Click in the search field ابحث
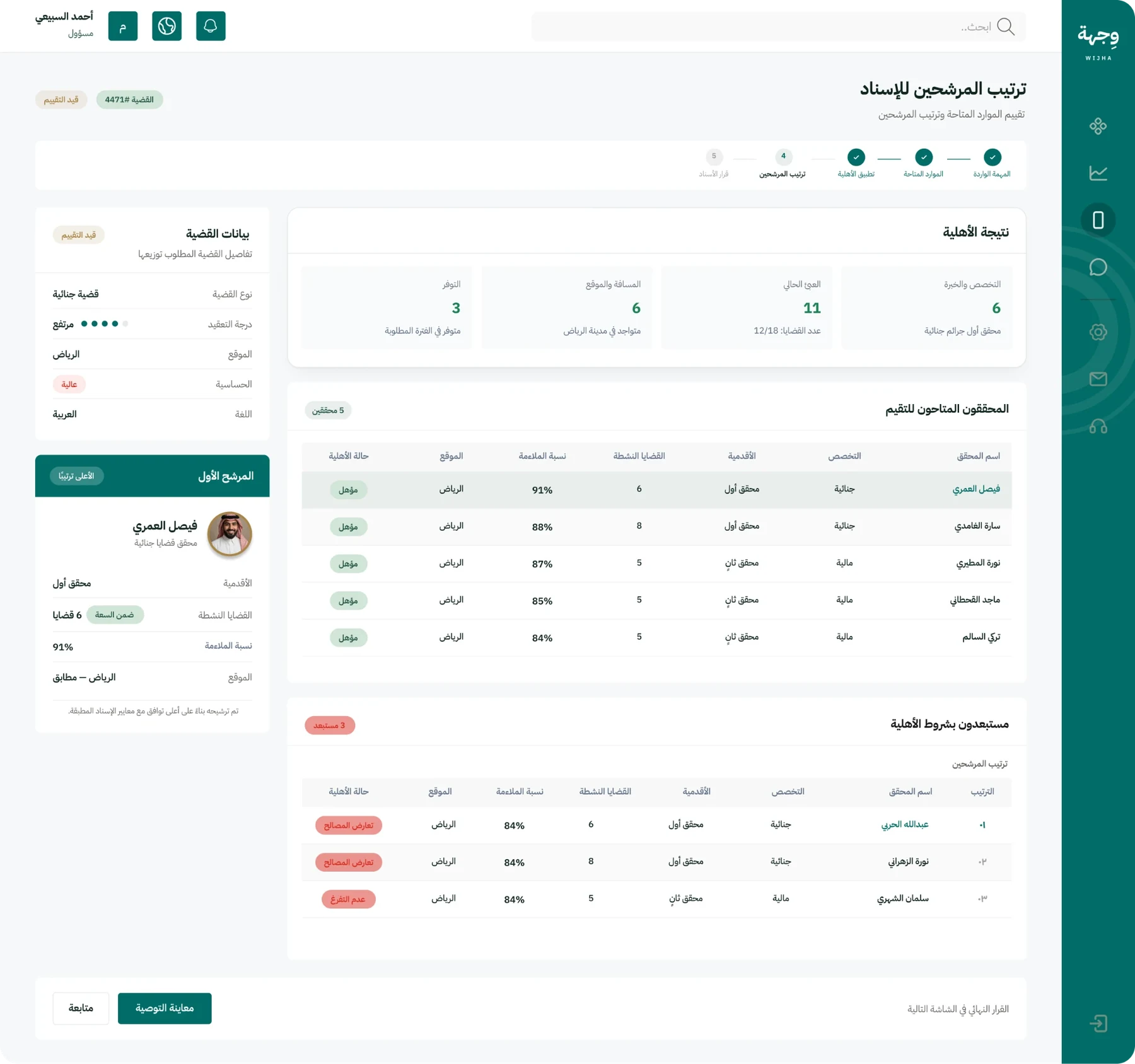This screenshot has width=1135, height=1064. click(x=778, y=26)
